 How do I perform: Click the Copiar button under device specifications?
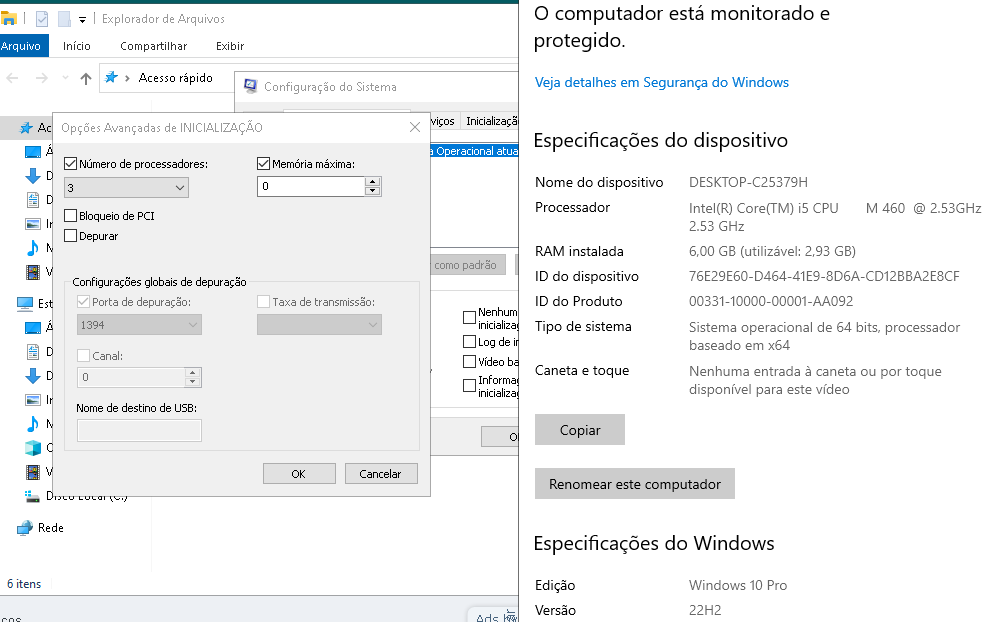click(x=580, y=430)
